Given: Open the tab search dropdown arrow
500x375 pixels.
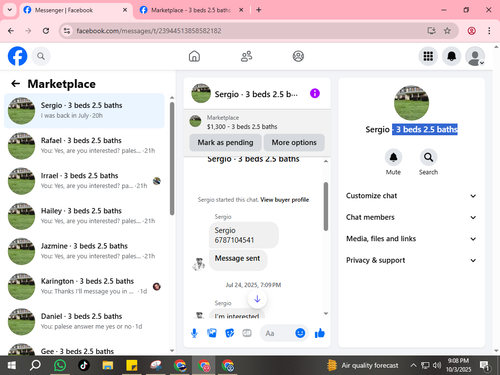Looking at the screenshot, I should (x=10, y=10).
